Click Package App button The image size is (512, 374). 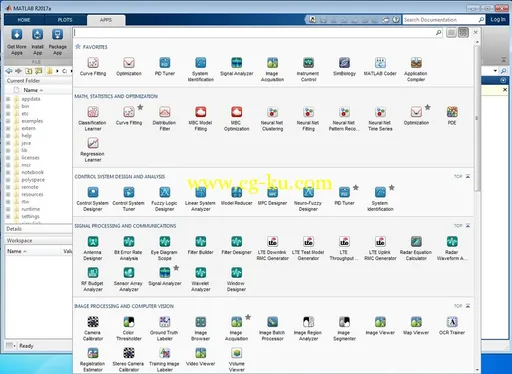pyautogui.click(x=58, y=42)
